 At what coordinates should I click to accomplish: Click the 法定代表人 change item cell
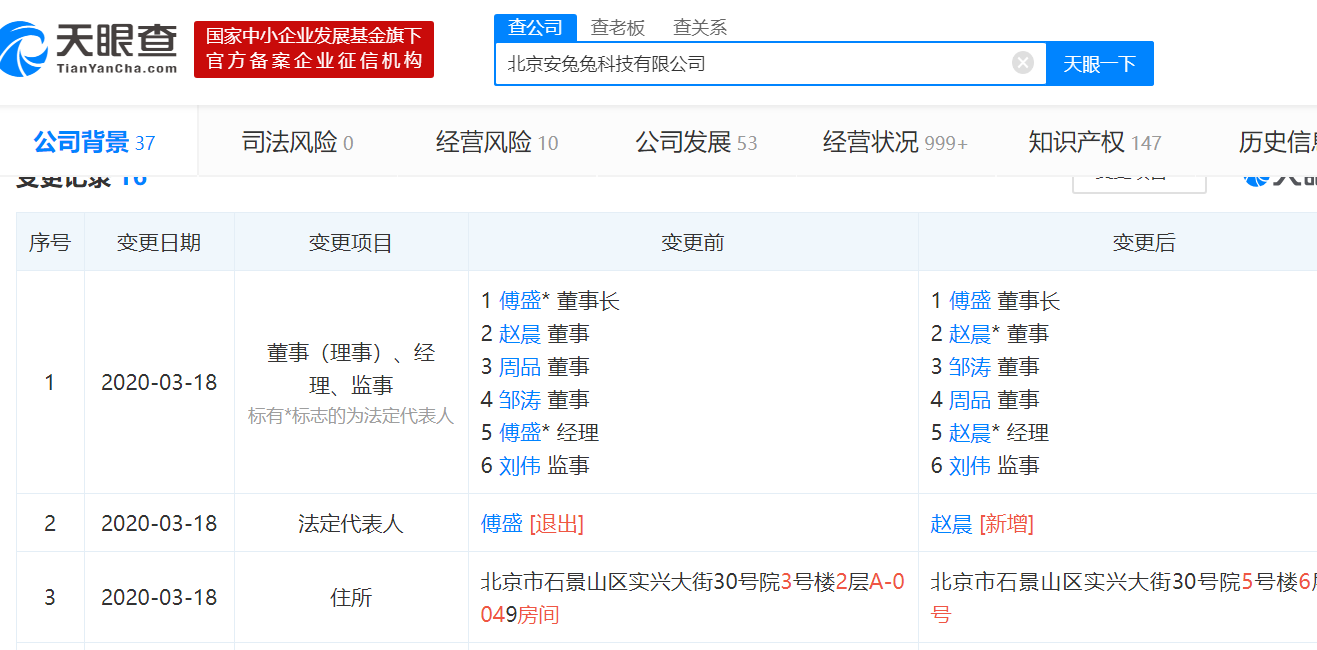(351, 524)
